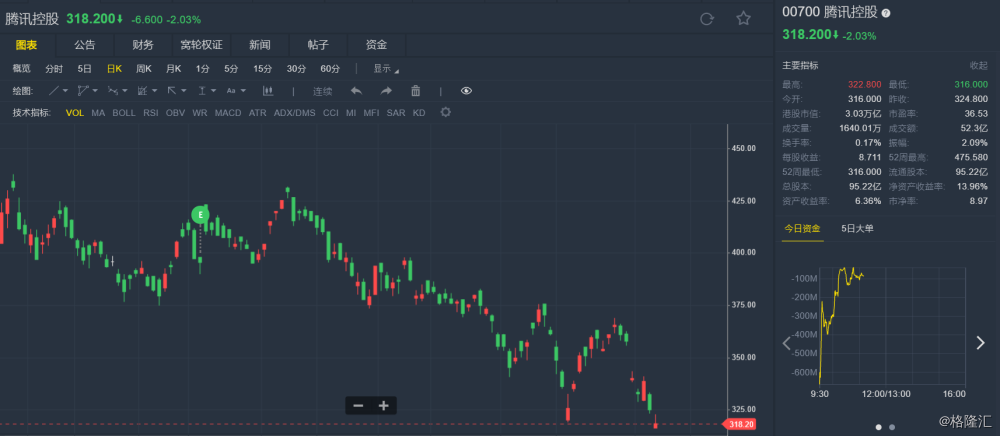
Task: Select the regression chart drawing tool
Action: click(143, 91)
